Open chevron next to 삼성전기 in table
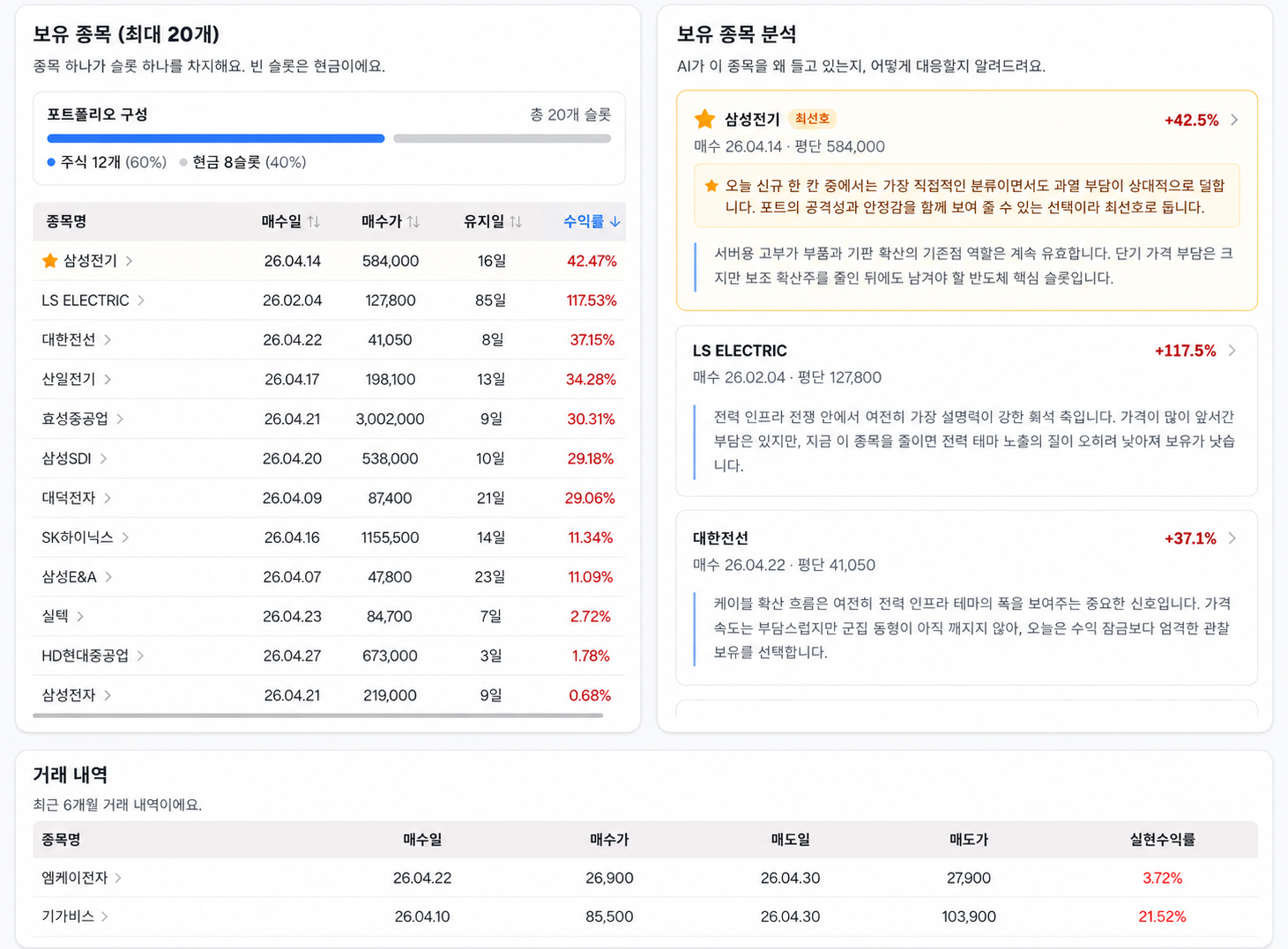 point(130,261)
